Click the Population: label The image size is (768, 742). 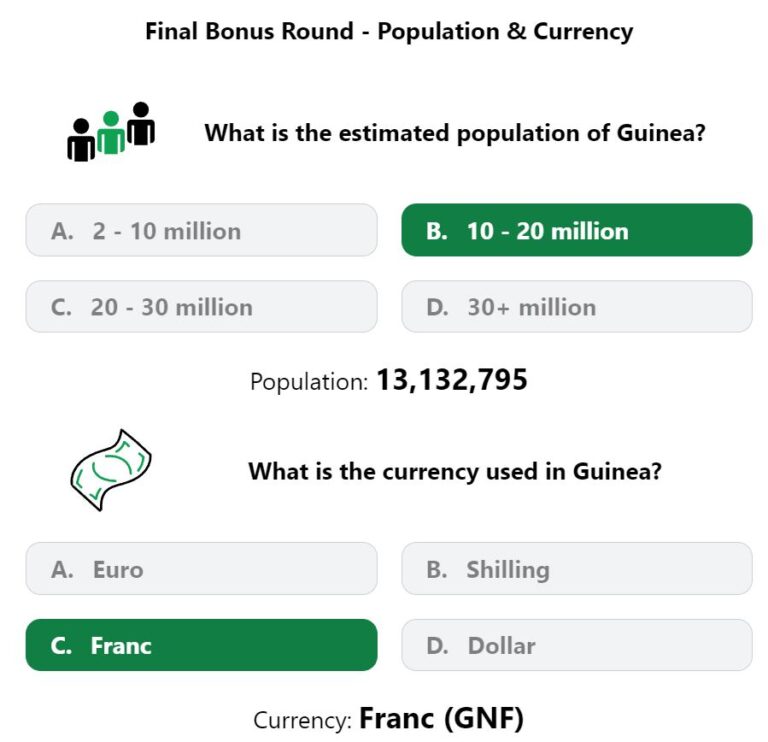pos(309,382)
